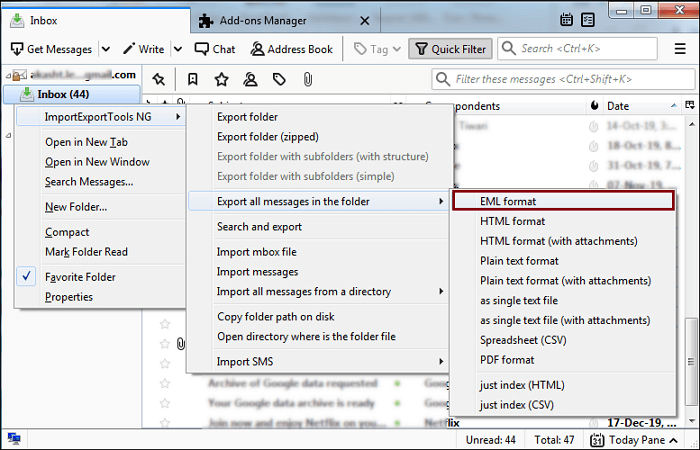Open the Calendar tab icon
This screenshot has width=700, height=450.
click(x=566, y=20)
